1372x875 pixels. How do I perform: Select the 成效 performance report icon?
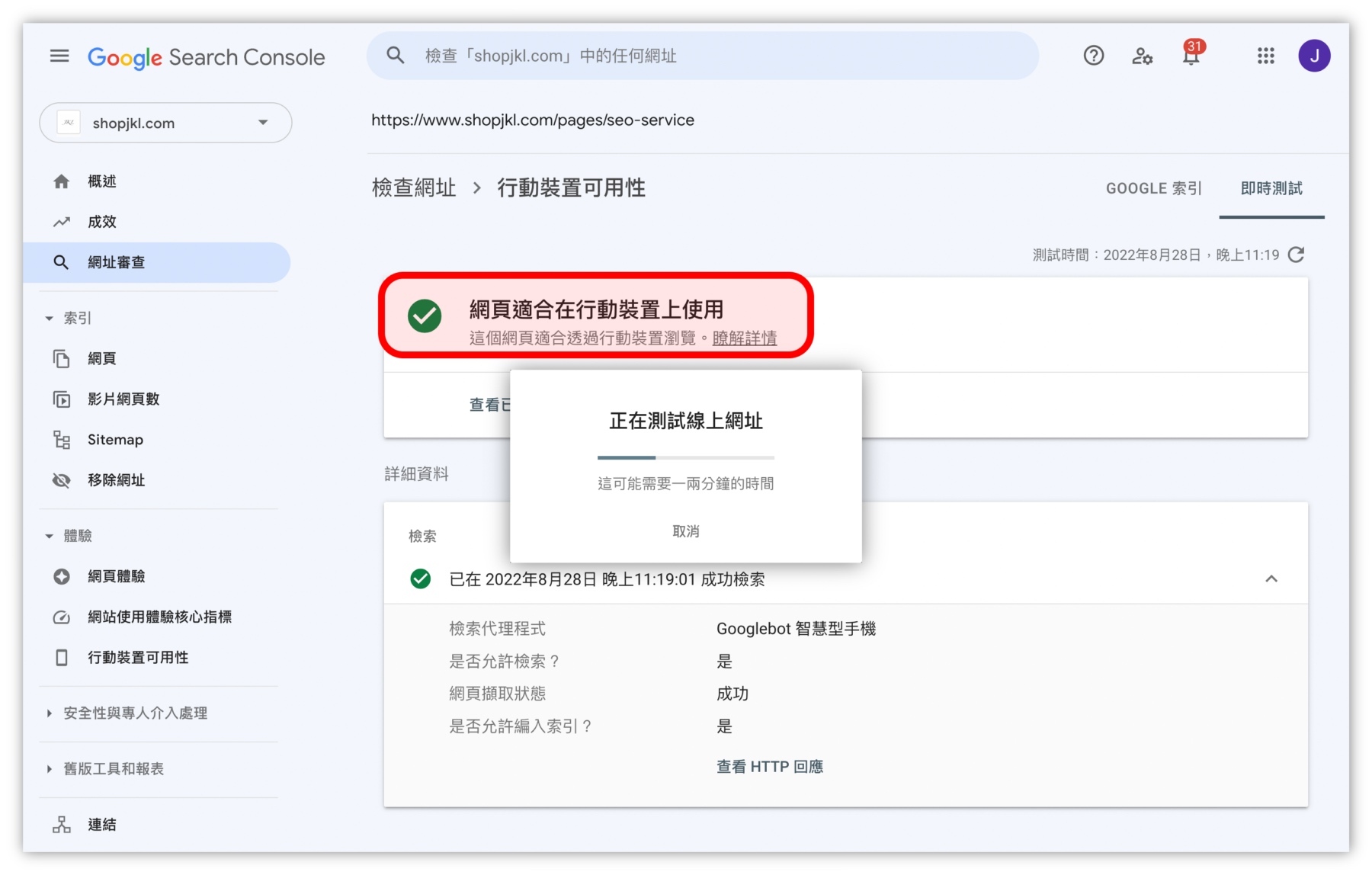point(63,221)
